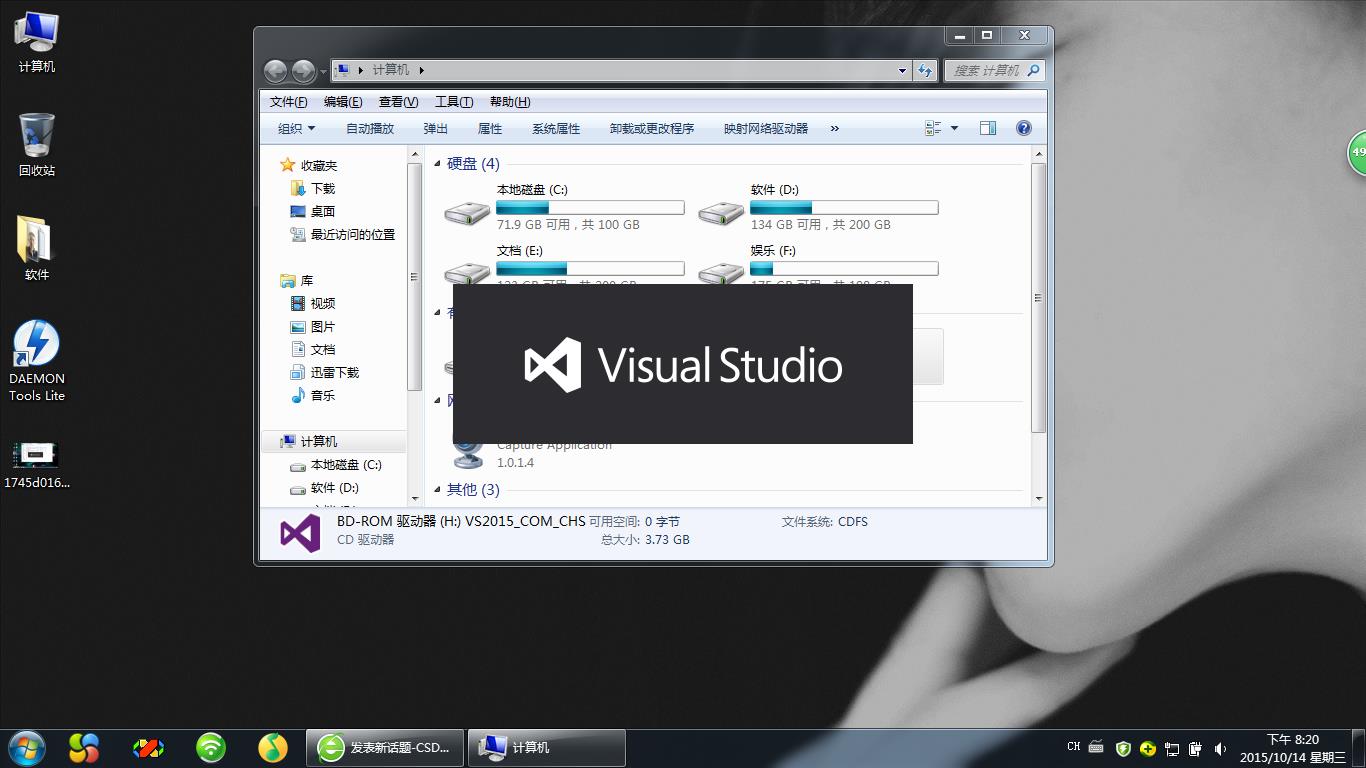
Task: Click the Explorer back navigation button
Action: 276,70
